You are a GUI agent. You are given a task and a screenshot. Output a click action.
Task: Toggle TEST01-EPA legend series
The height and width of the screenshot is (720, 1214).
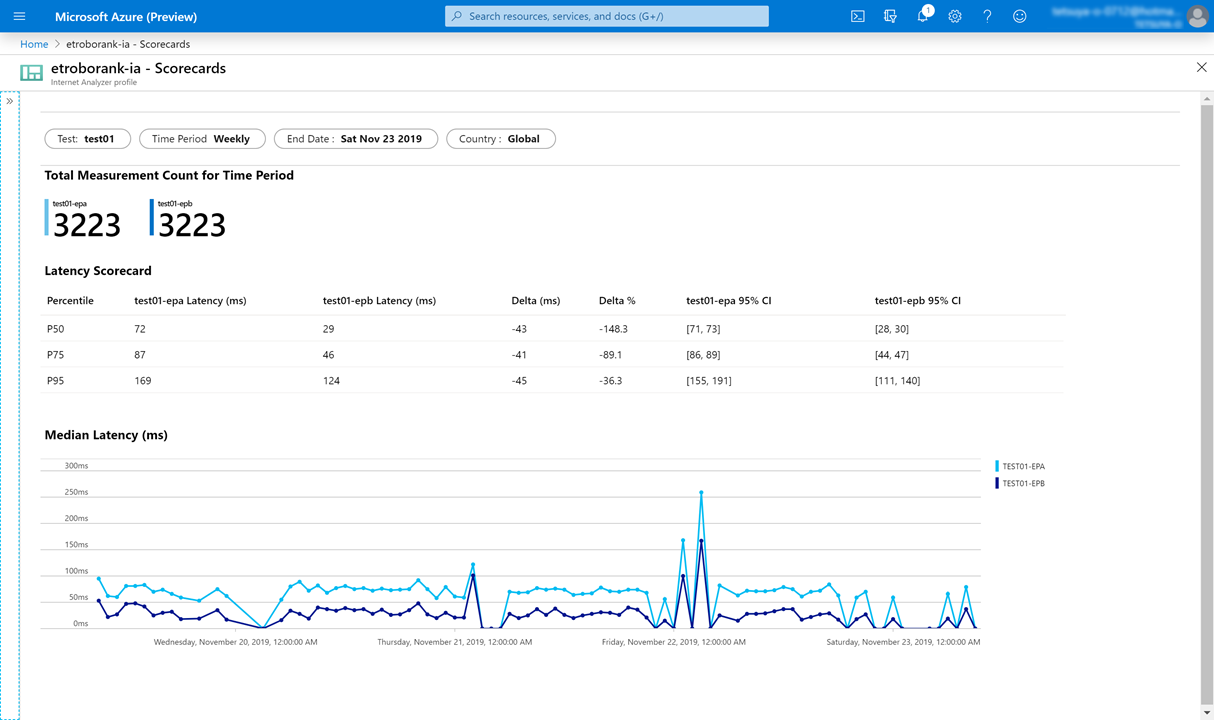[x=1022, y=466]
